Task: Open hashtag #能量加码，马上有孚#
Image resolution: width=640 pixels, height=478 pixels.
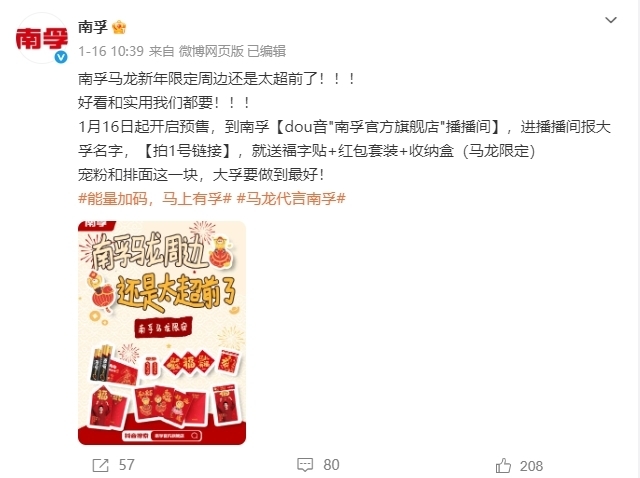Action: coord(155,199)
